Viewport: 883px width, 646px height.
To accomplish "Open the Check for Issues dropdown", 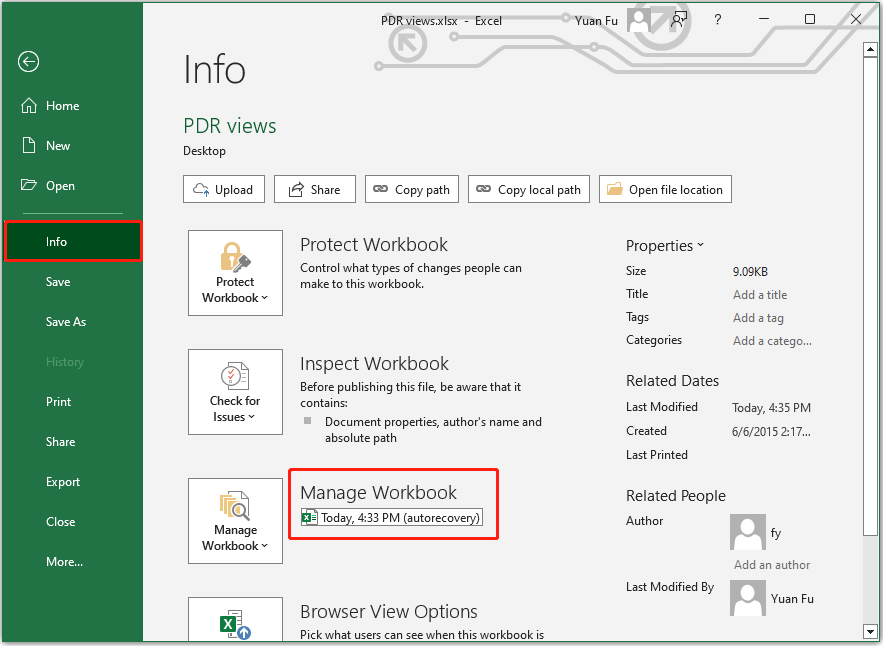I will (235, 392).
